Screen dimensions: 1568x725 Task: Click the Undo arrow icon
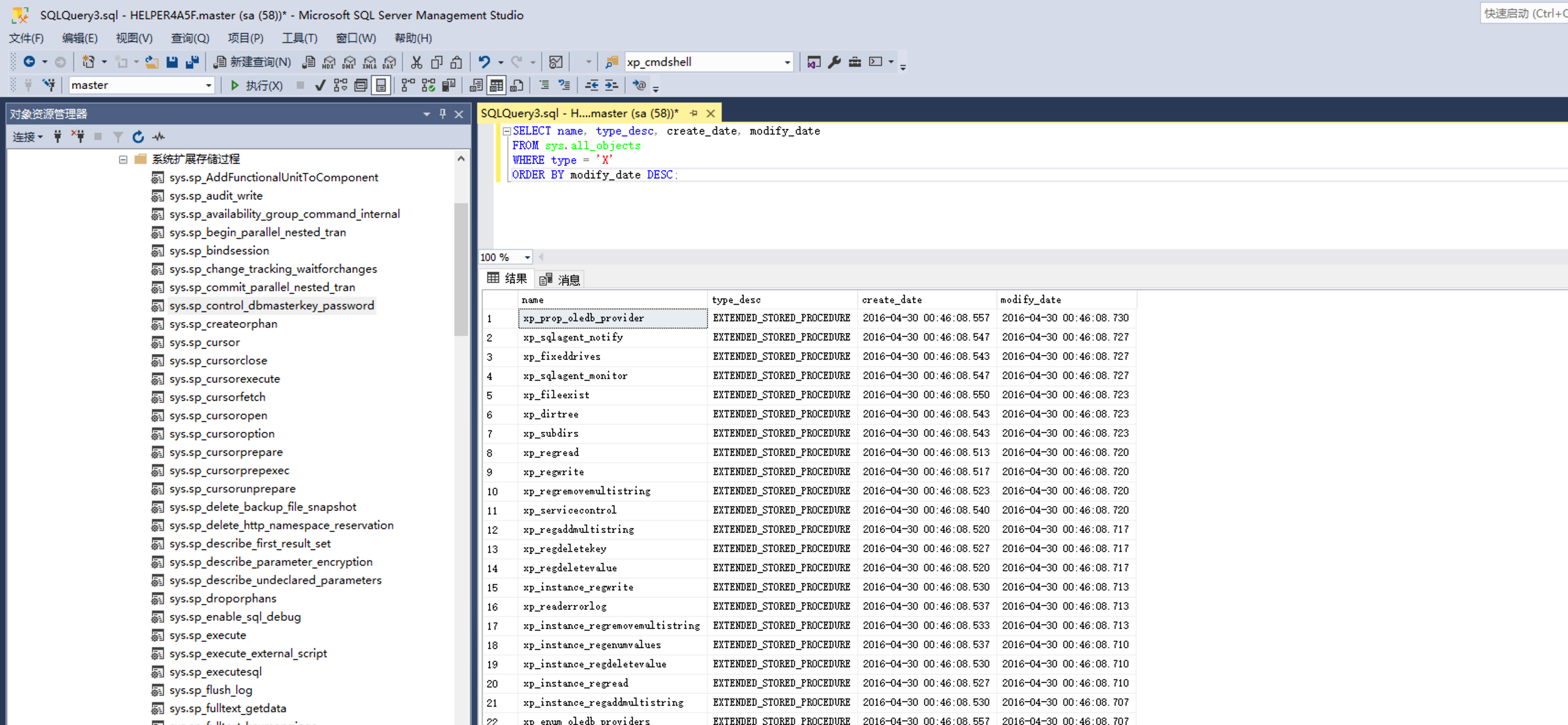point(485,62)
